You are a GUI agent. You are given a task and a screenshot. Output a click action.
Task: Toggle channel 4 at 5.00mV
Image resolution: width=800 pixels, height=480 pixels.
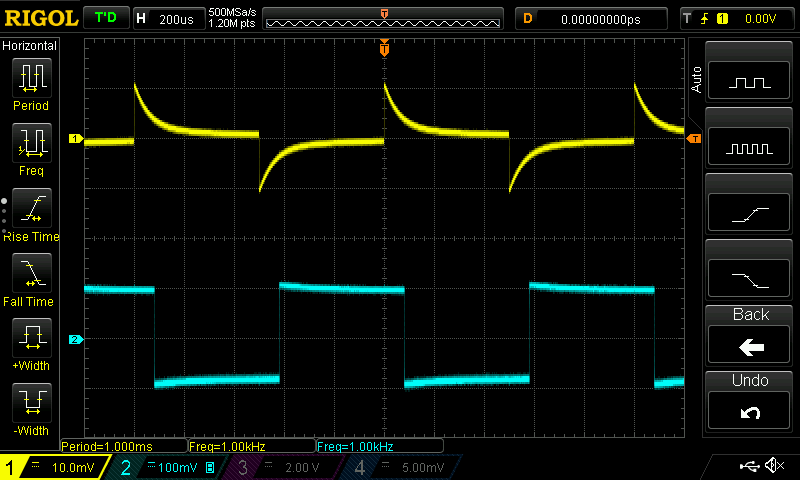(403, 467)
